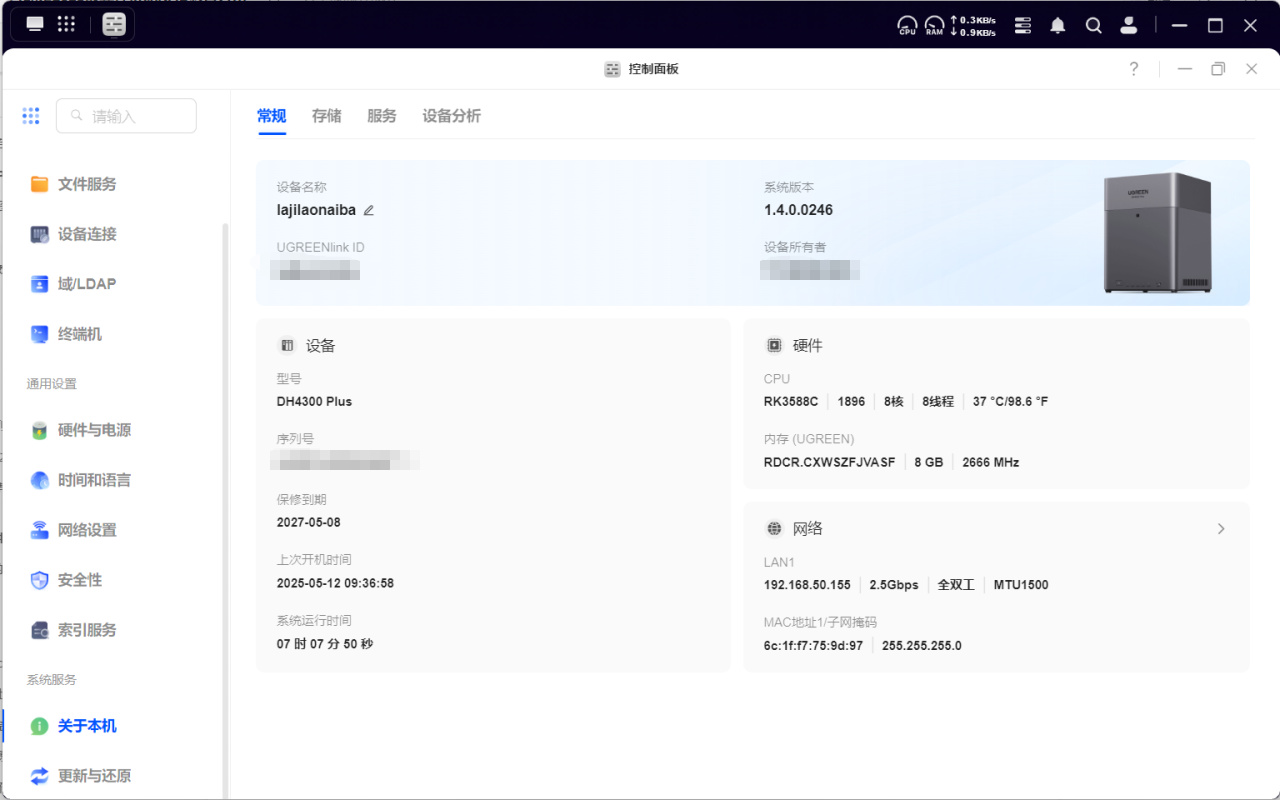This screenshot has width=1280, height=800.
Task: Select the 控制面板 app icon in the taskbar
Action: click(x=114, y=24)
